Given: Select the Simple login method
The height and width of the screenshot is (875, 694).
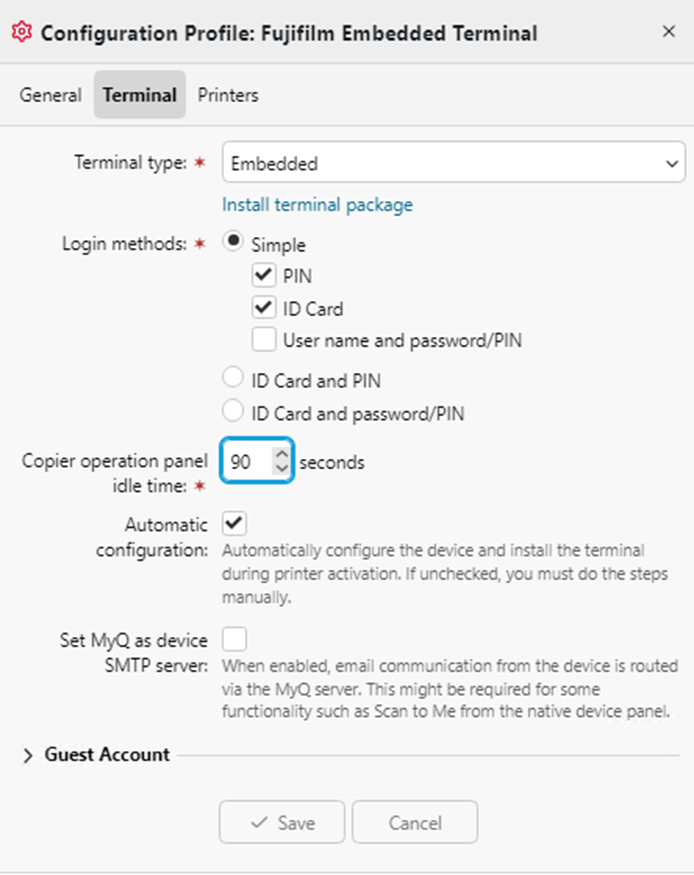Looking at the screenshot, I should 234,242.
